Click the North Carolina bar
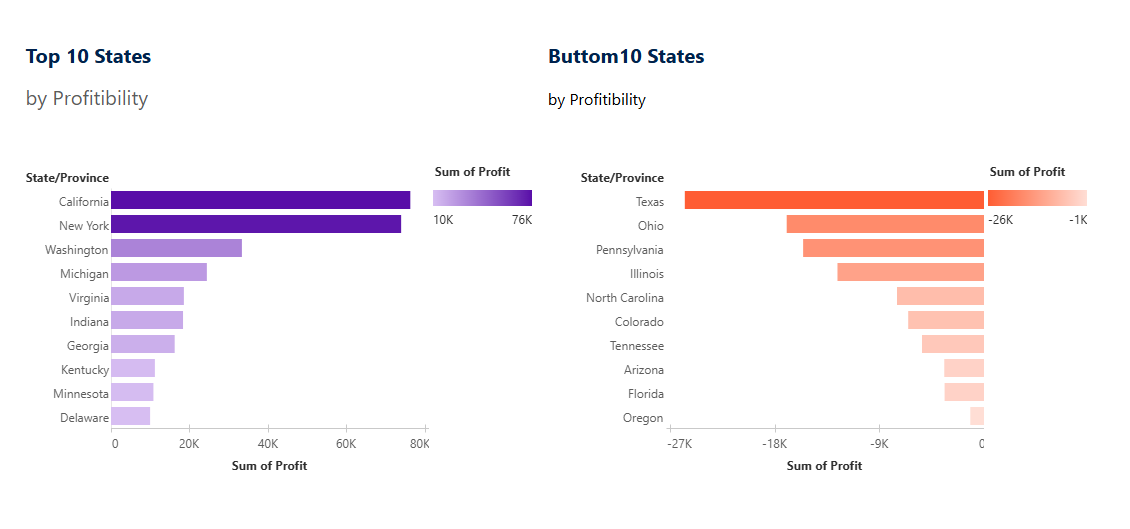The width and height of the screenshot is (1130, 529). [940, 296]
